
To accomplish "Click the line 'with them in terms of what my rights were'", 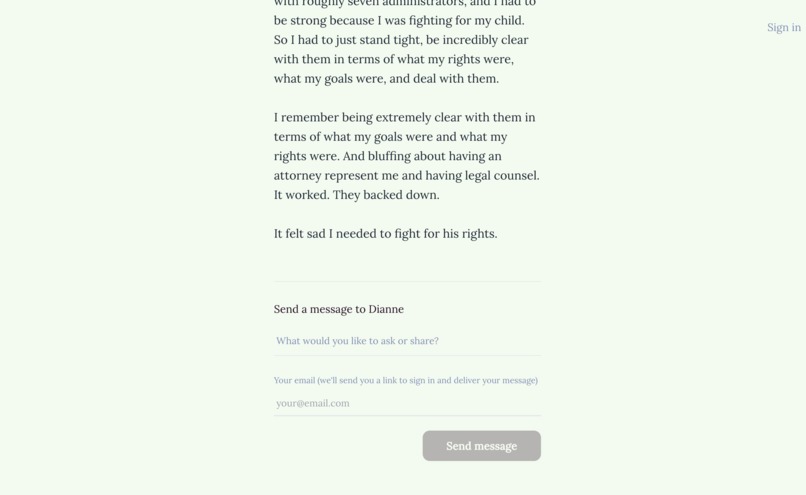I will pyautogui.click(x=394, y=59).
